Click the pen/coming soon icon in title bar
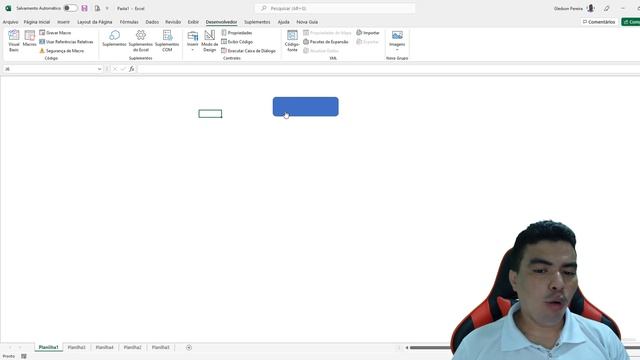The height and width of the screenshot is (360, 640). [x=607, y=8]
